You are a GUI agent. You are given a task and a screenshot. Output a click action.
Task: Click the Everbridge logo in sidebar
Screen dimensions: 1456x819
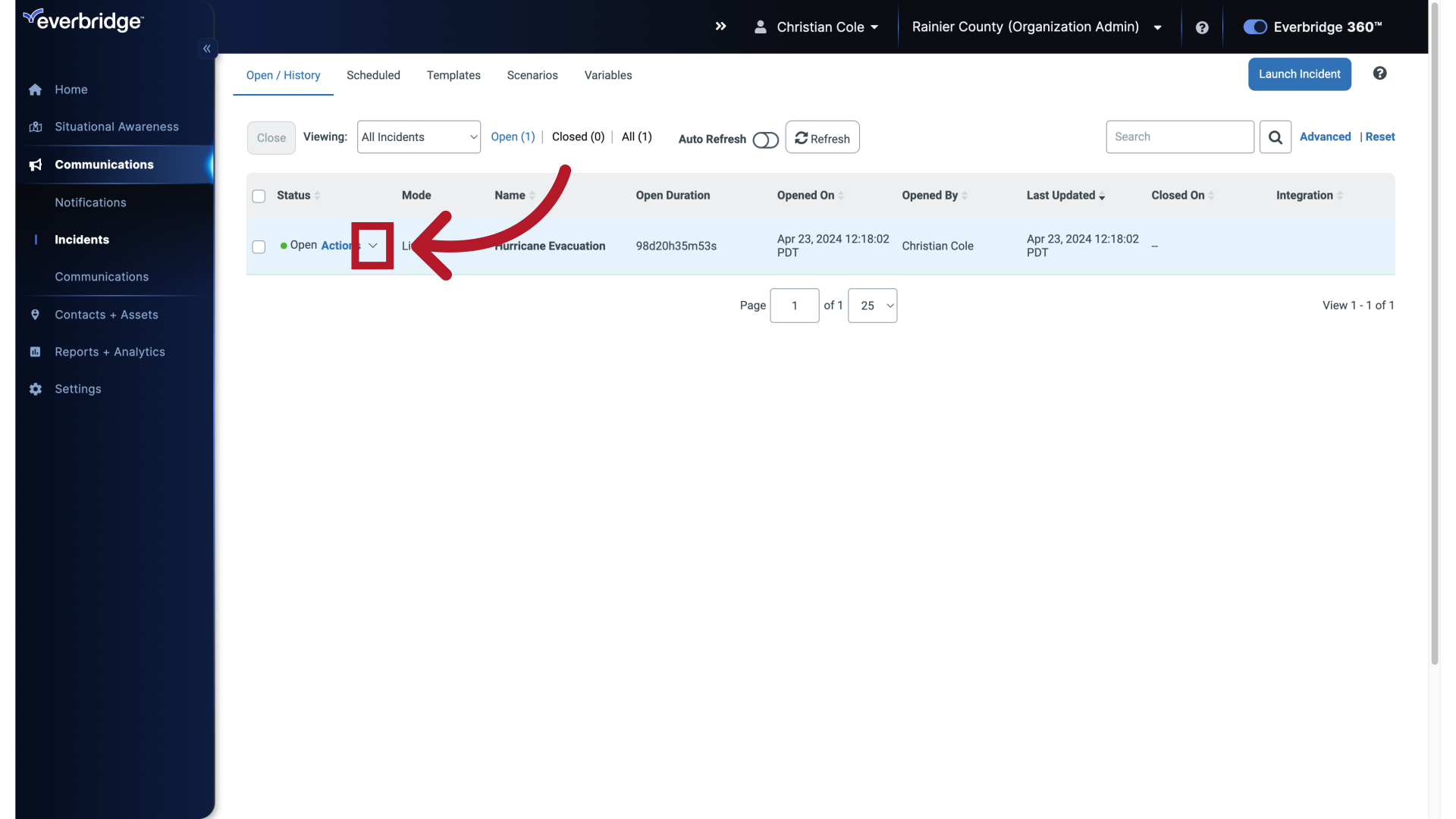click(x=83, y=20)
